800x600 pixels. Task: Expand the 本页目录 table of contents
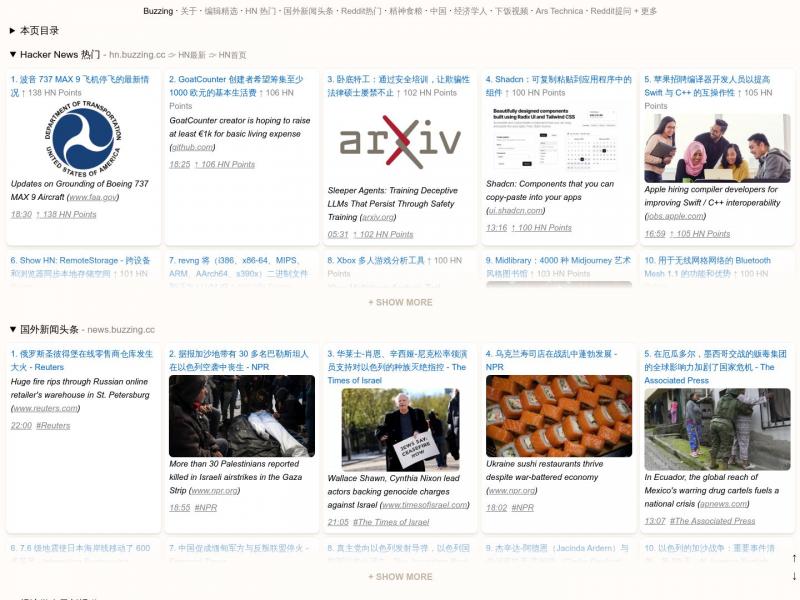[13, 31]
